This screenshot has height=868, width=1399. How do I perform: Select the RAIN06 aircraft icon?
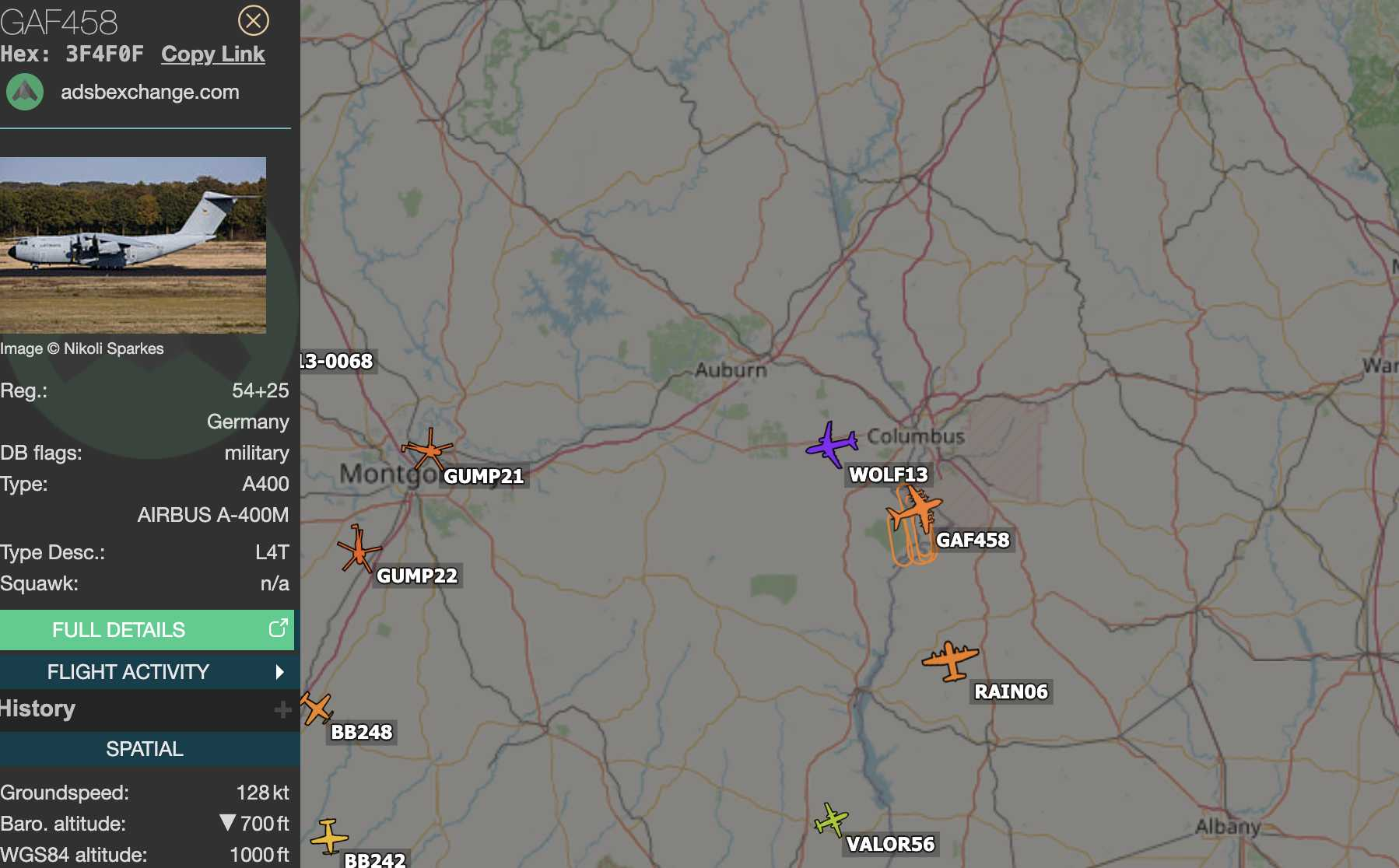coord(950,660)
